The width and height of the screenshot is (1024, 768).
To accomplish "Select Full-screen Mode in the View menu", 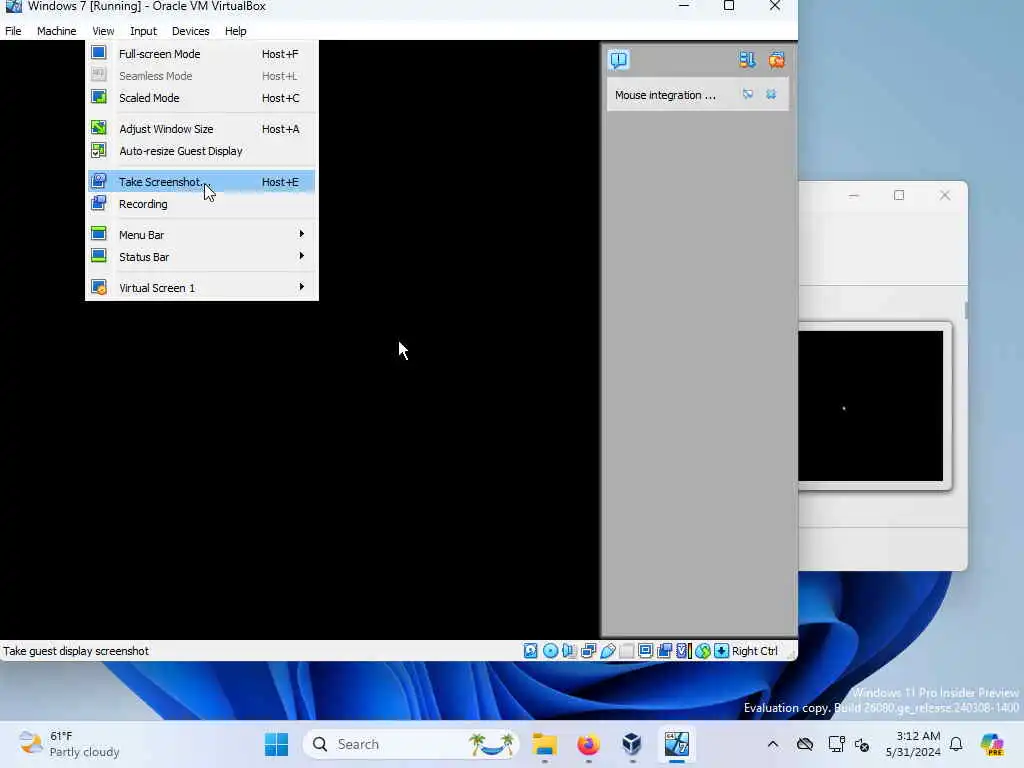I will pyautogui.click(x=201, y=54).
